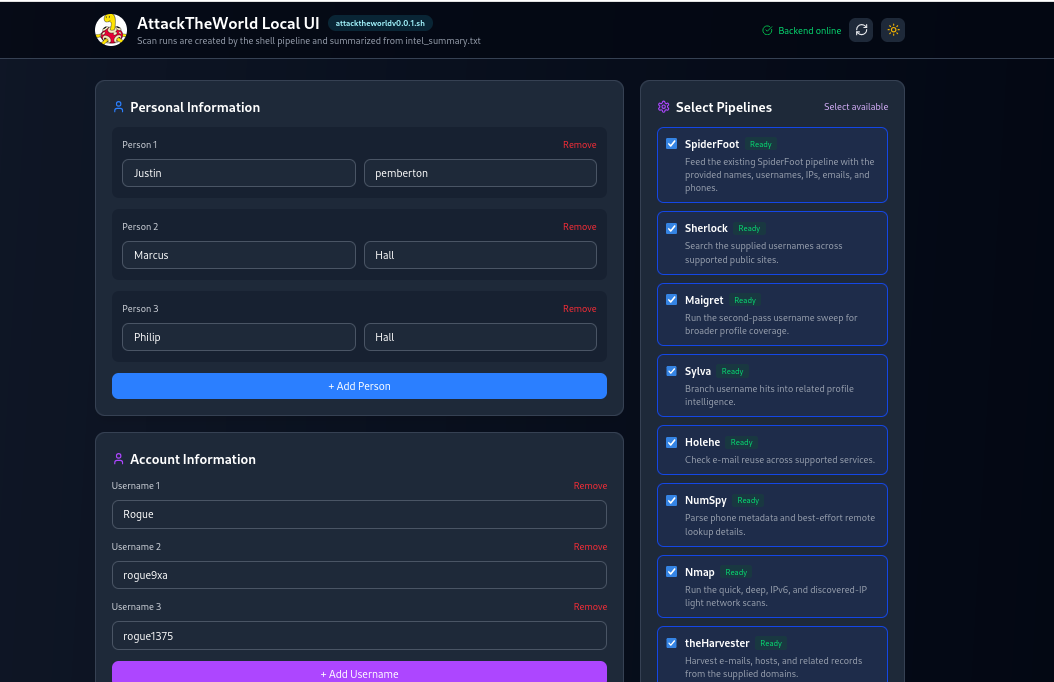The height and width of the screenshot is (682, 1054).
Task: Click the AttackTheWorld logo avatar
Action: click(x=111, y=30)
